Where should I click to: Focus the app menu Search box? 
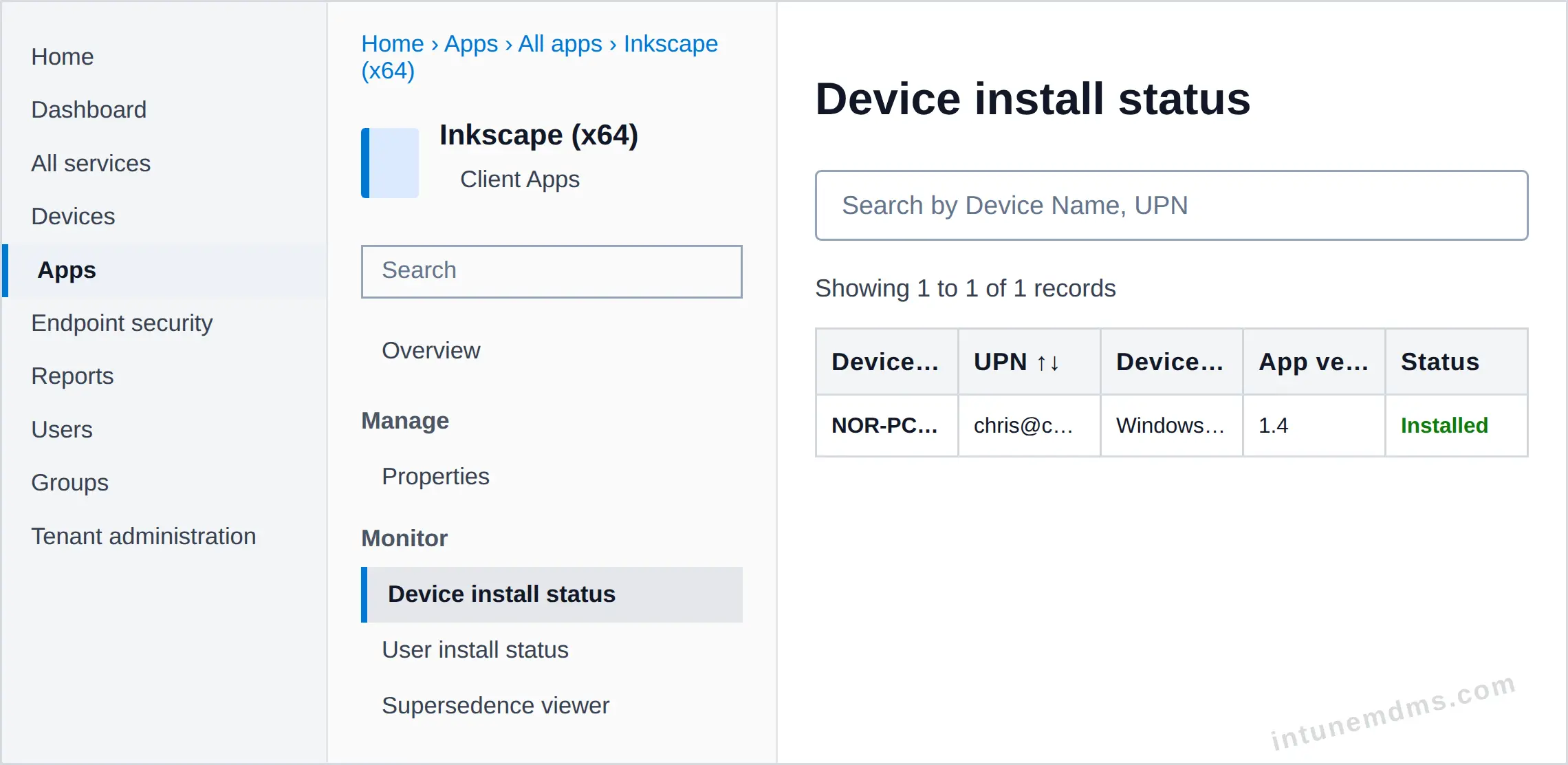click(x=552, y=271)
